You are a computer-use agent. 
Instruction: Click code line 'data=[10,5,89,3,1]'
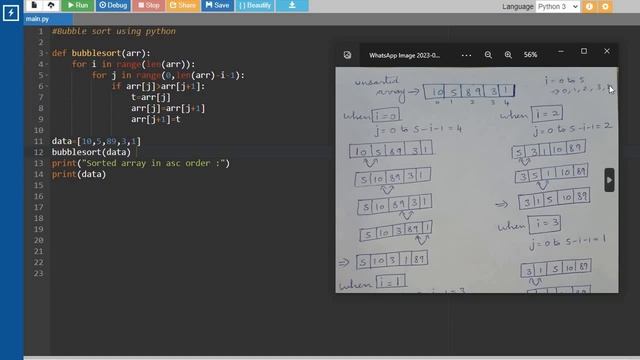pyautogui.click(x=96, y=141)
